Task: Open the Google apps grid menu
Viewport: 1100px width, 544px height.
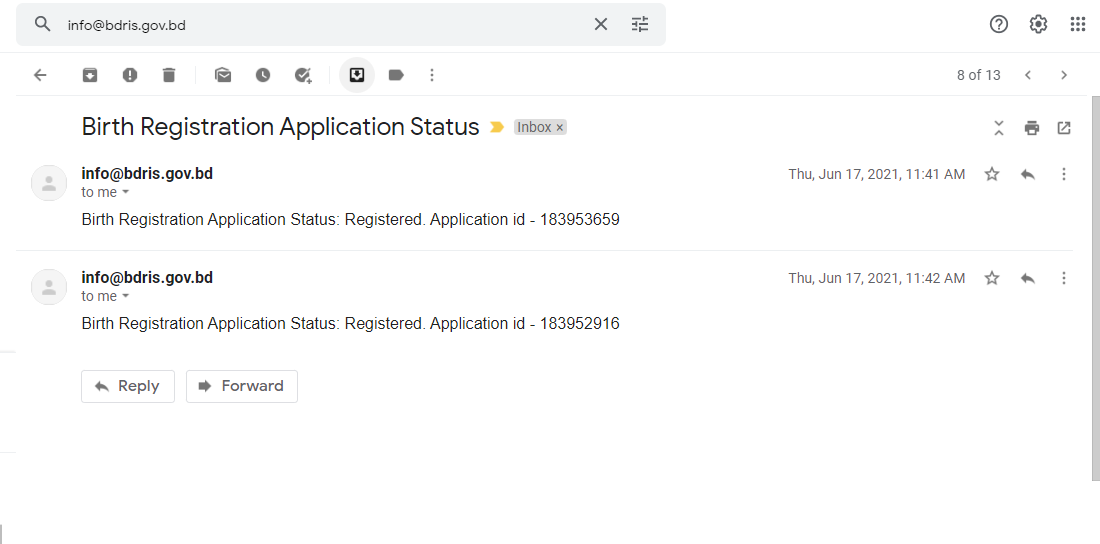Action: [x=1078, y=24]
